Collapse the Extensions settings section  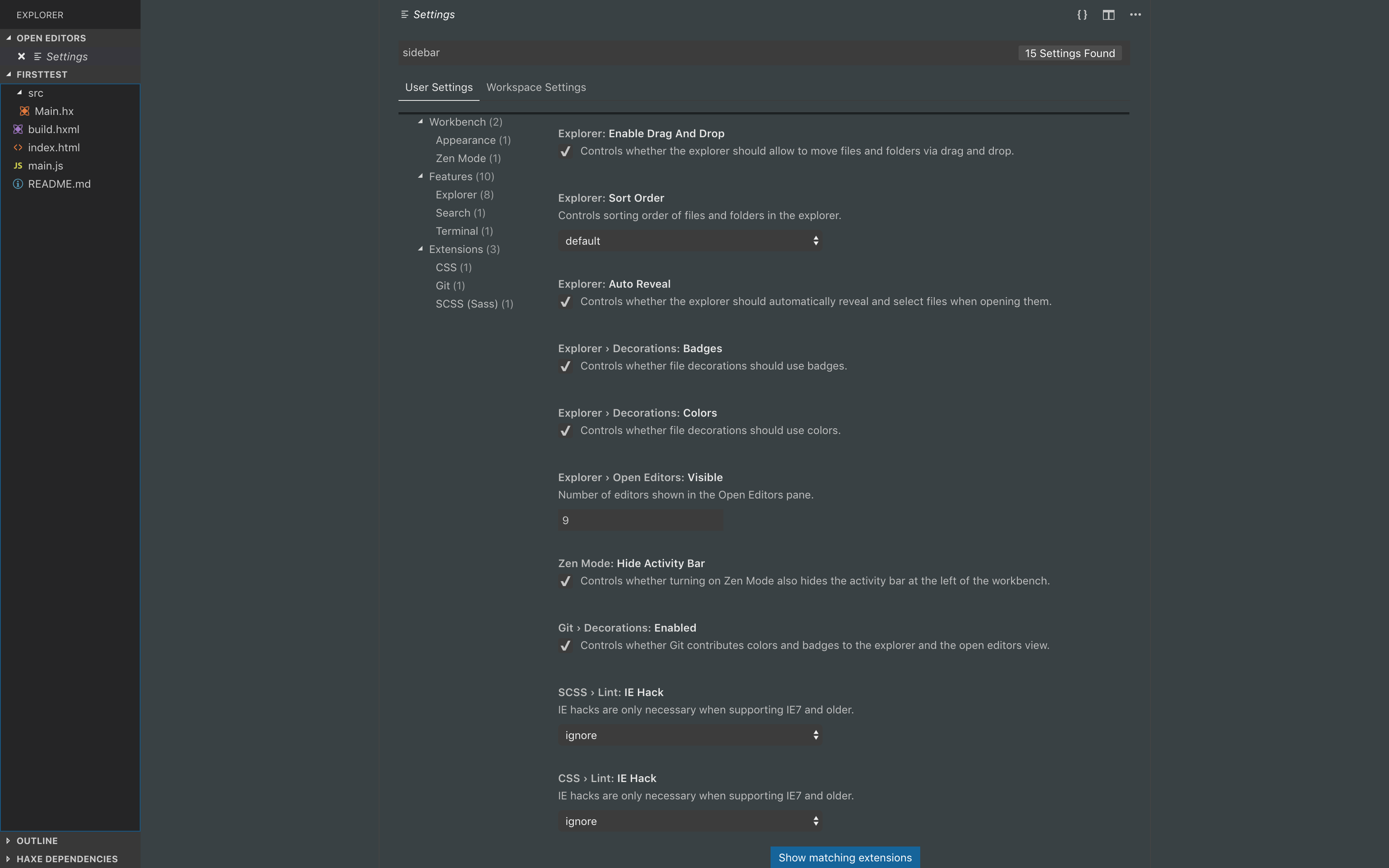421,249
